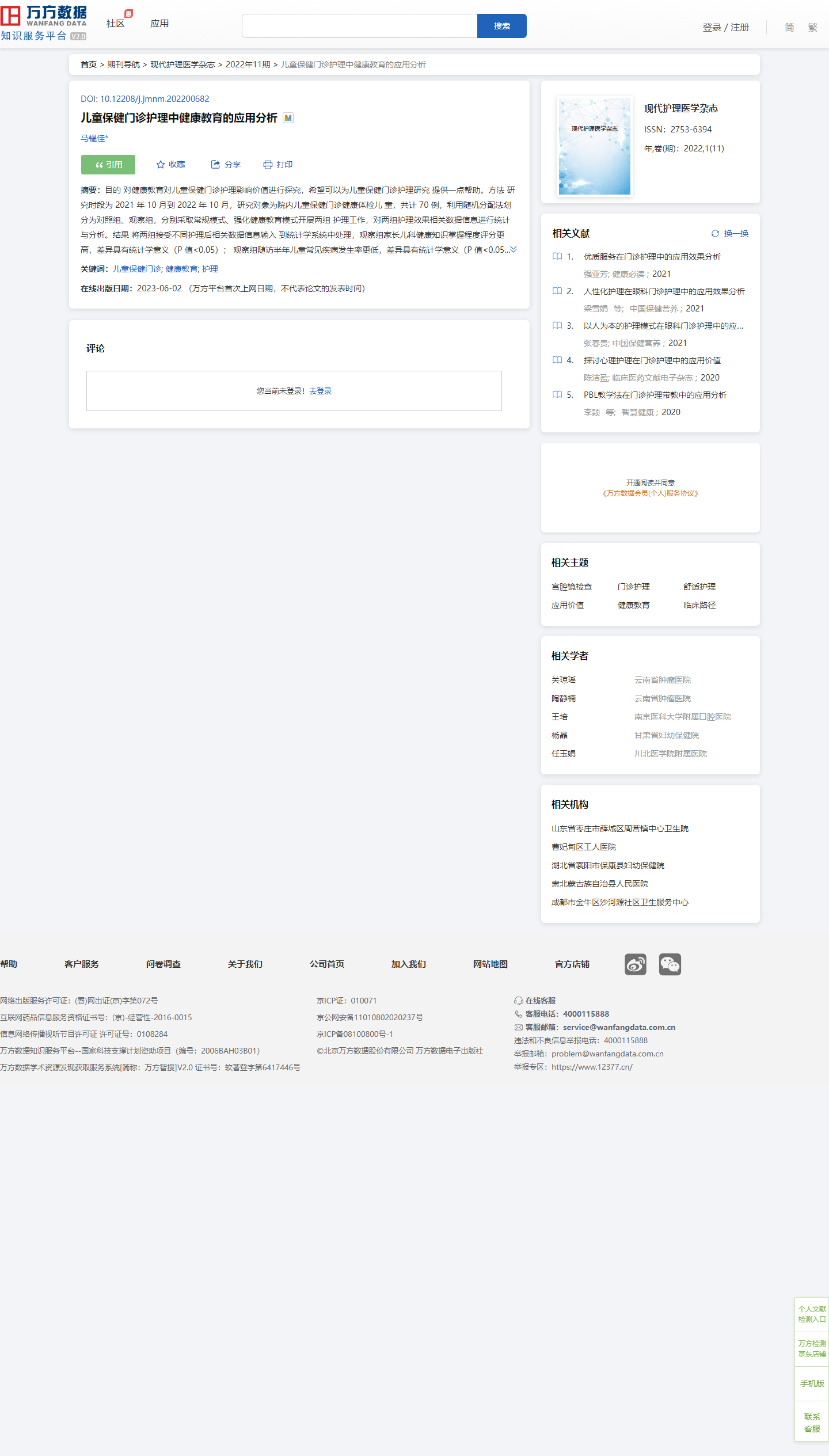The image size is (829, 1456).
Task: Open footer 官方店铺 link
Action: [572, 964]
